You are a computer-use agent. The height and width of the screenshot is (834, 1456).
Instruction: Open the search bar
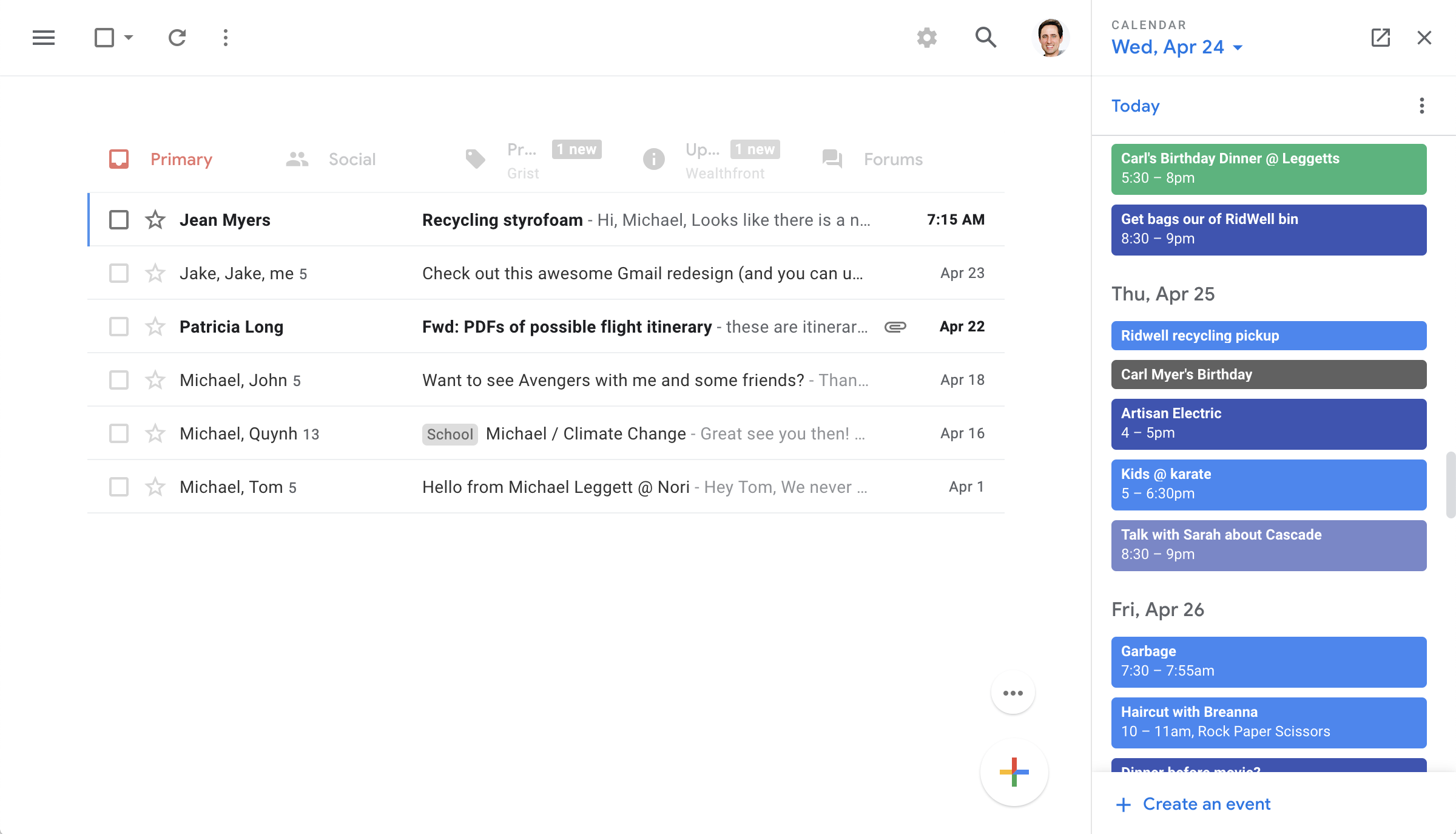(x=986, y=38)
